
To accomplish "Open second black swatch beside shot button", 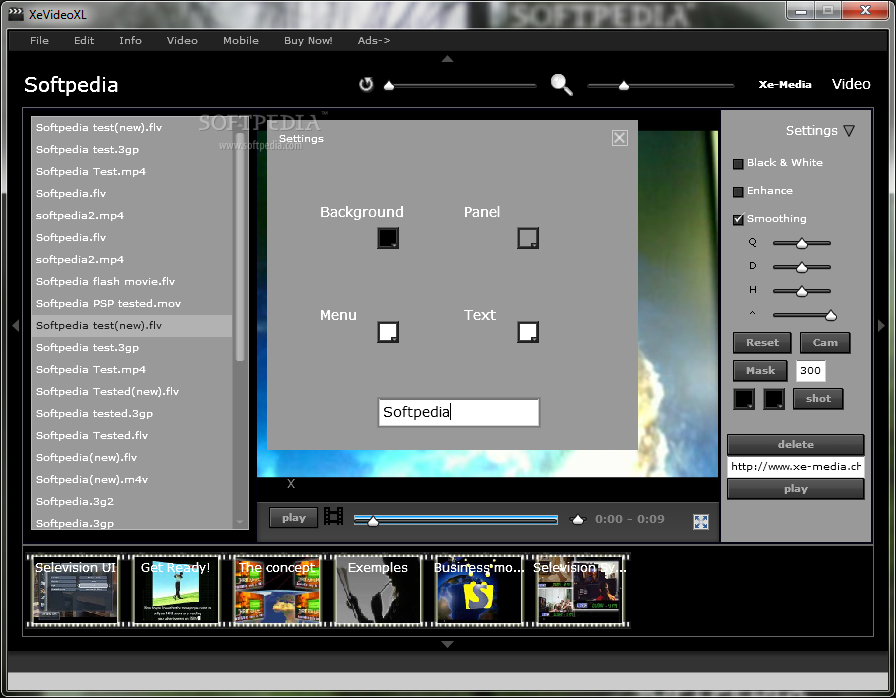I will (x=774, y=399).
